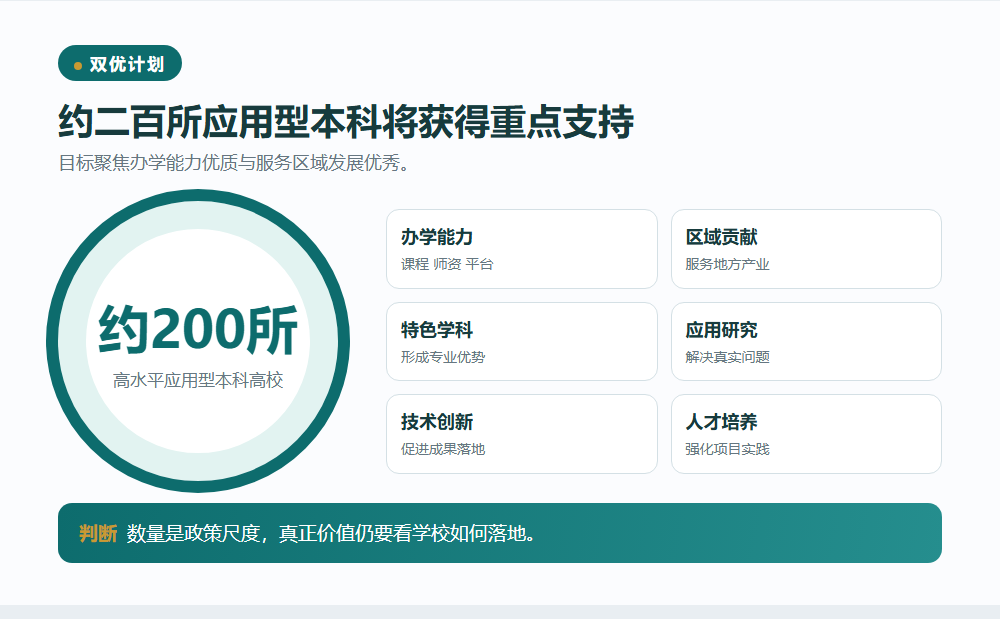This screenshot has width=1000, height=619.
Task: Open the 办学能力 card
Action: (522, 249)
